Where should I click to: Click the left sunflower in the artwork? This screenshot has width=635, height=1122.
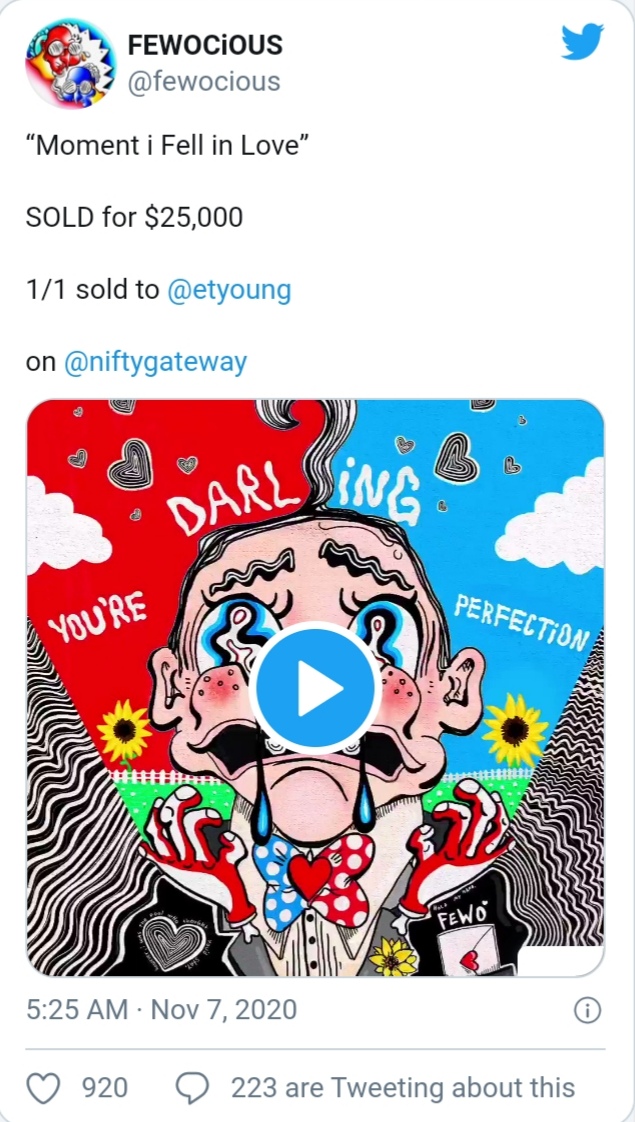point(125,730)
